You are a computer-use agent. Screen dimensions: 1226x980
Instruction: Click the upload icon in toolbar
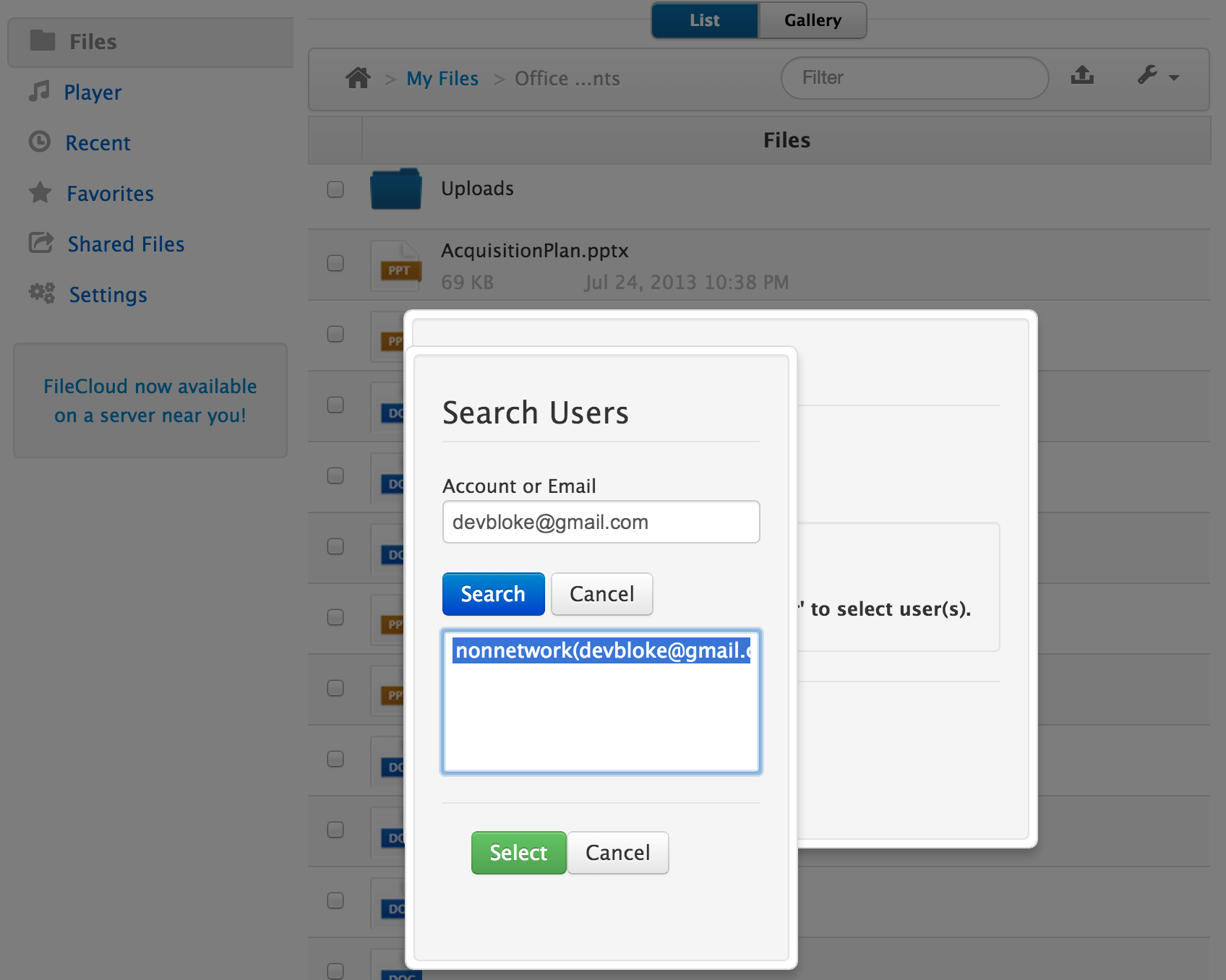[1082, 75]
